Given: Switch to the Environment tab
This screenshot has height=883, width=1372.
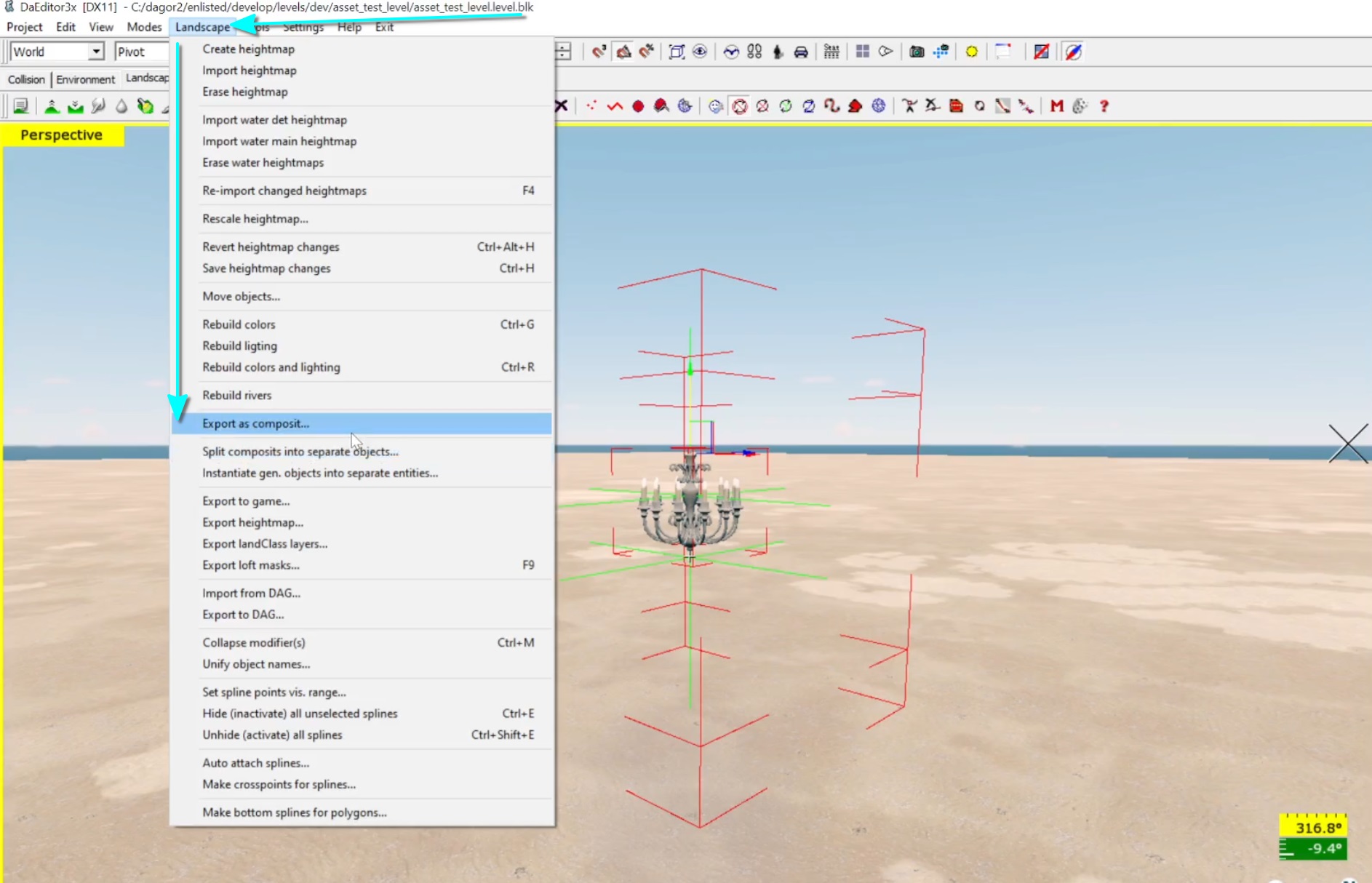Looking at the screenshot, I should (x=85, y=79).
